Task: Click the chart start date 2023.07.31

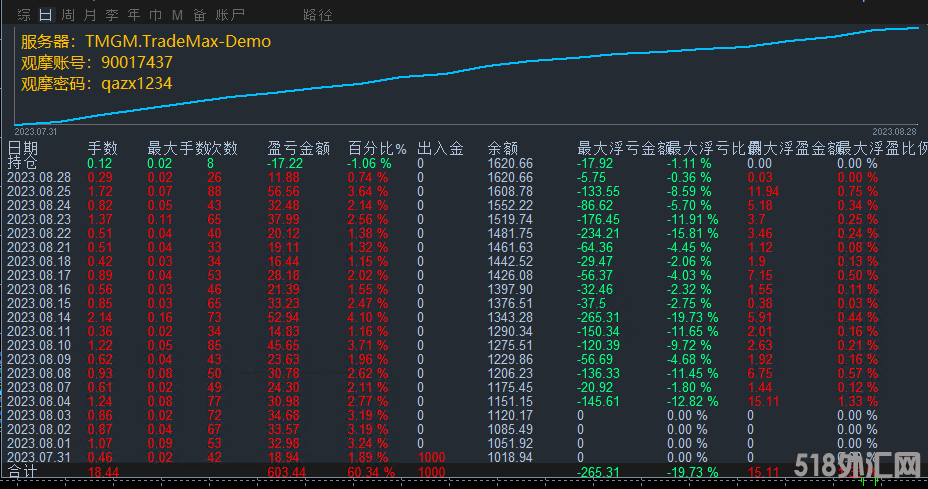Action: 36,131
